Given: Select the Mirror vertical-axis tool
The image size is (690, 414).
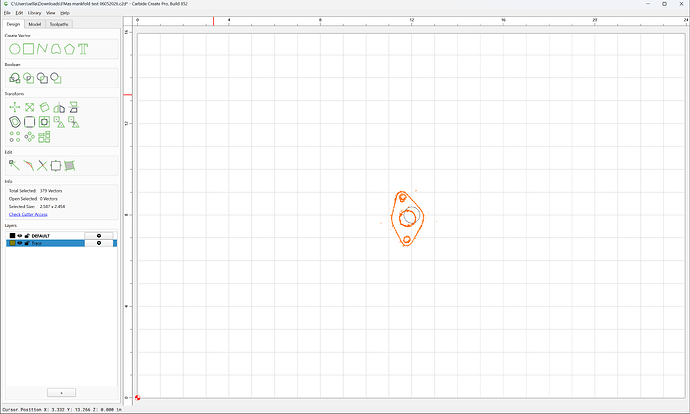Looking at the screenshot, I should coord(59,107).
